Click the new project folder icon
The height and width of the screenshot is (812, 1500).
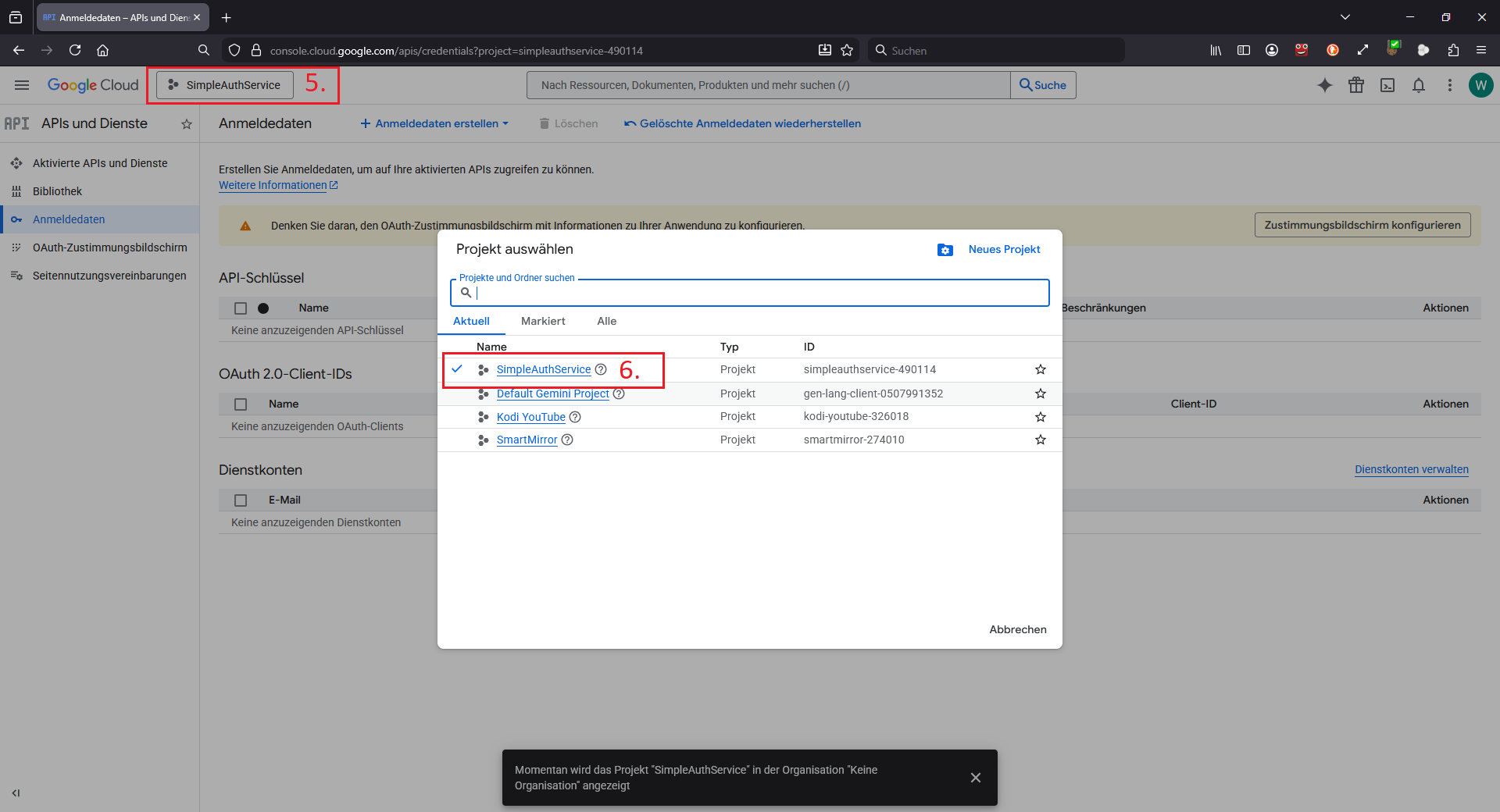[945, 250]
